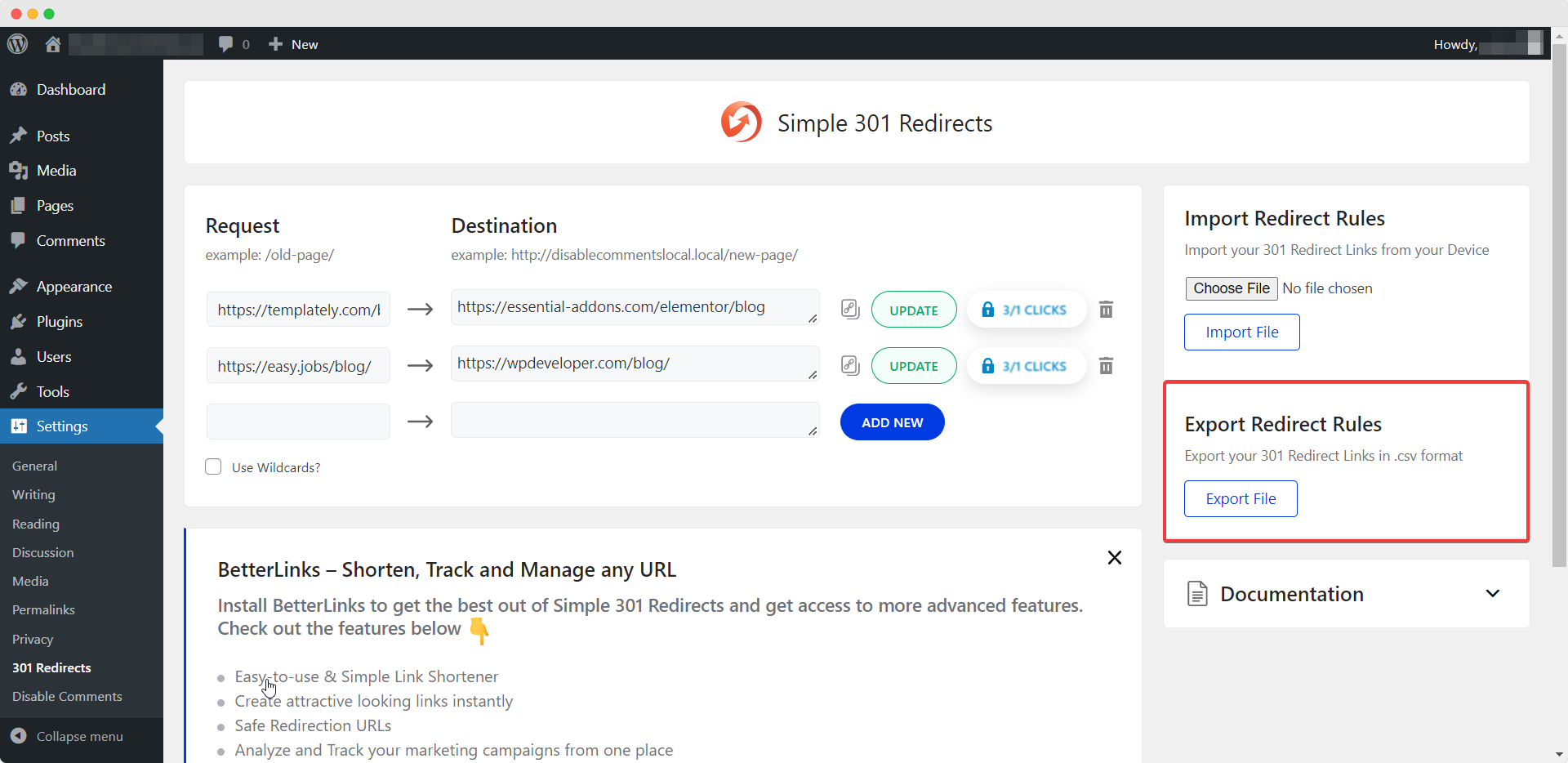Edit the essential-addons.com destination field
Image resolution: width=1568 pixels, height=763 pixels.
[635, 307]
